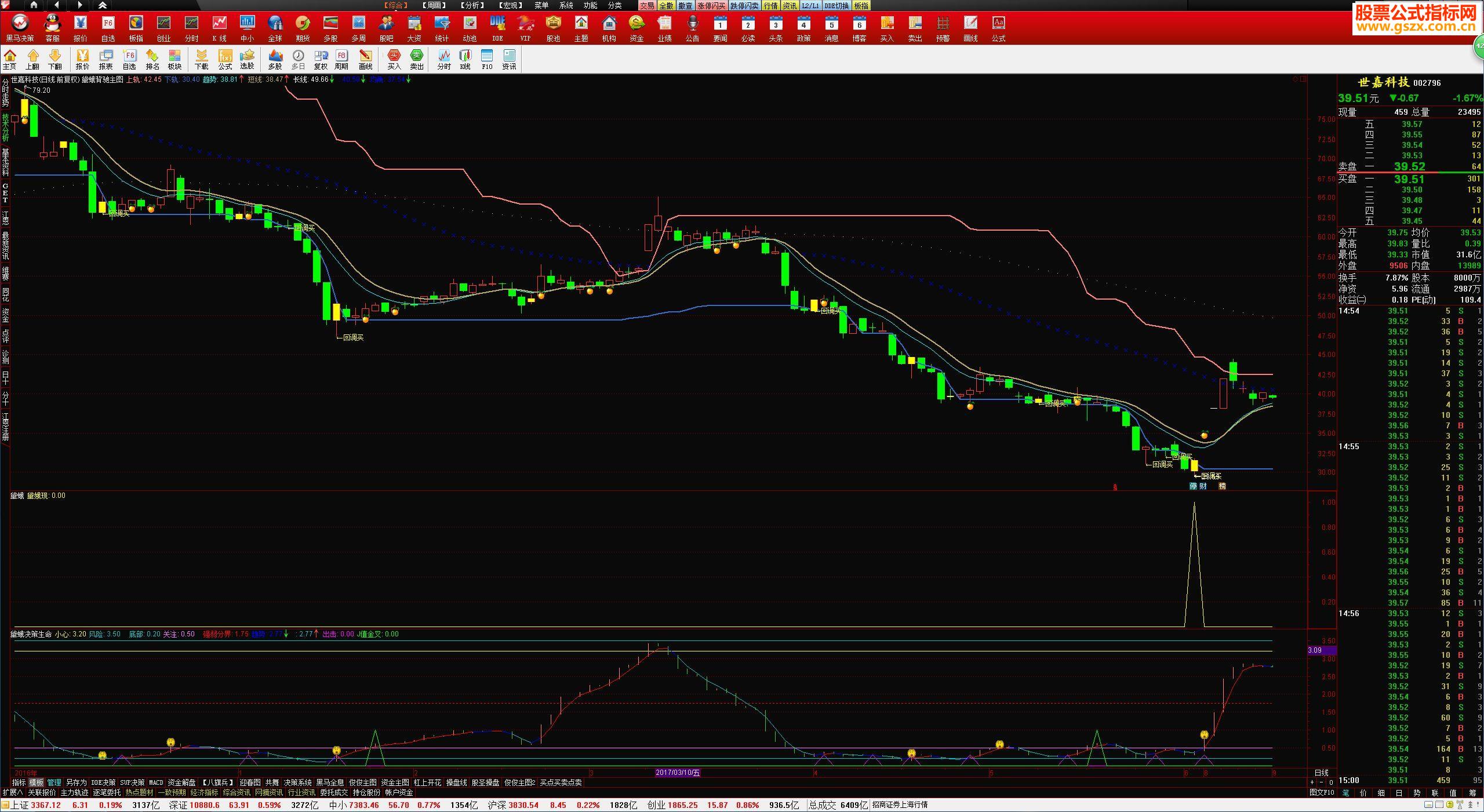This screenshot has height=812, width=1484.
Task: Open the 【宏观】 menu
Action: point(511,5)
